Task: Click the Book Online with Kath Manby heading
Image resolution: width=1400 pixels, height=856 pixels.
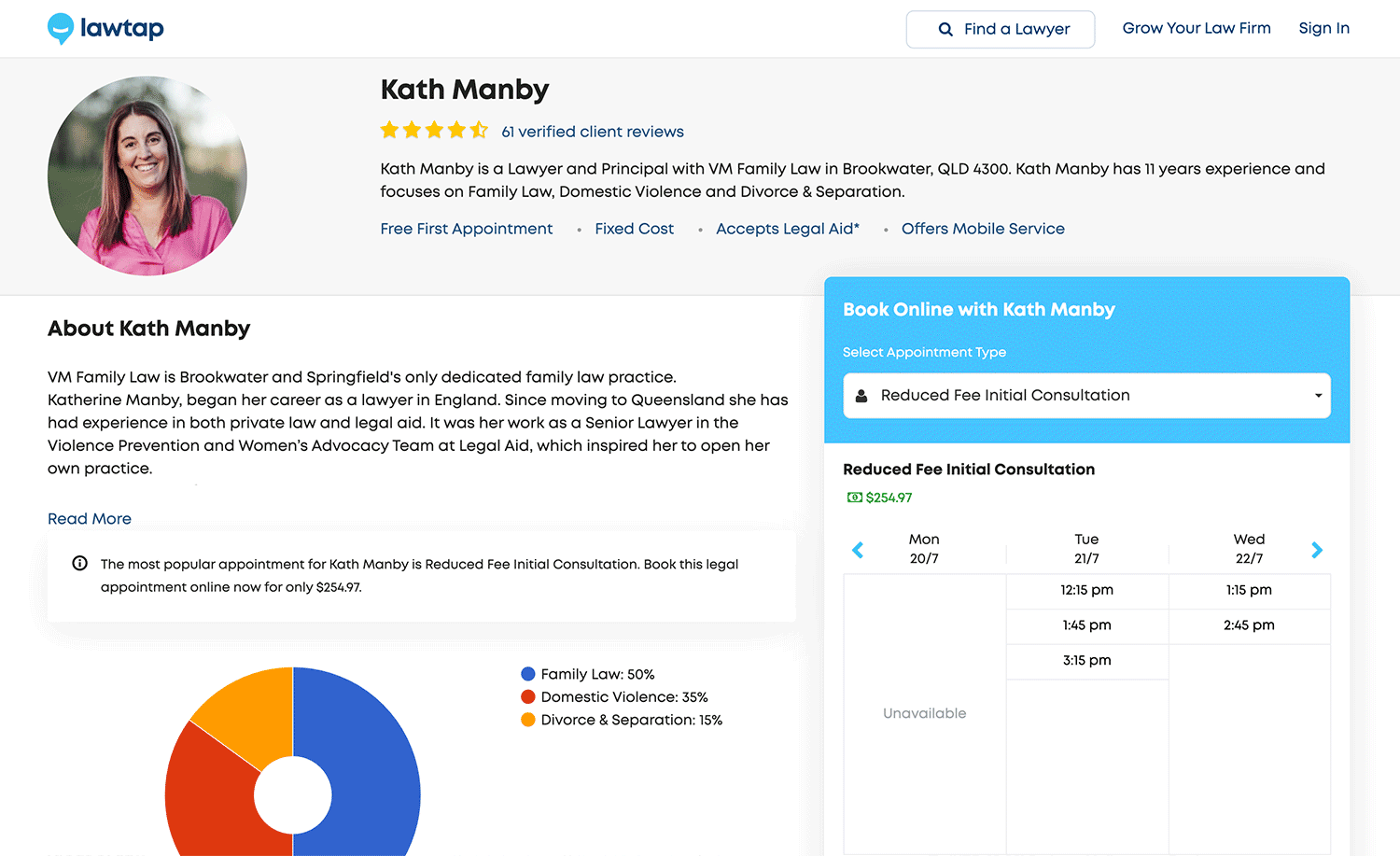Action: tap(979, 310)
